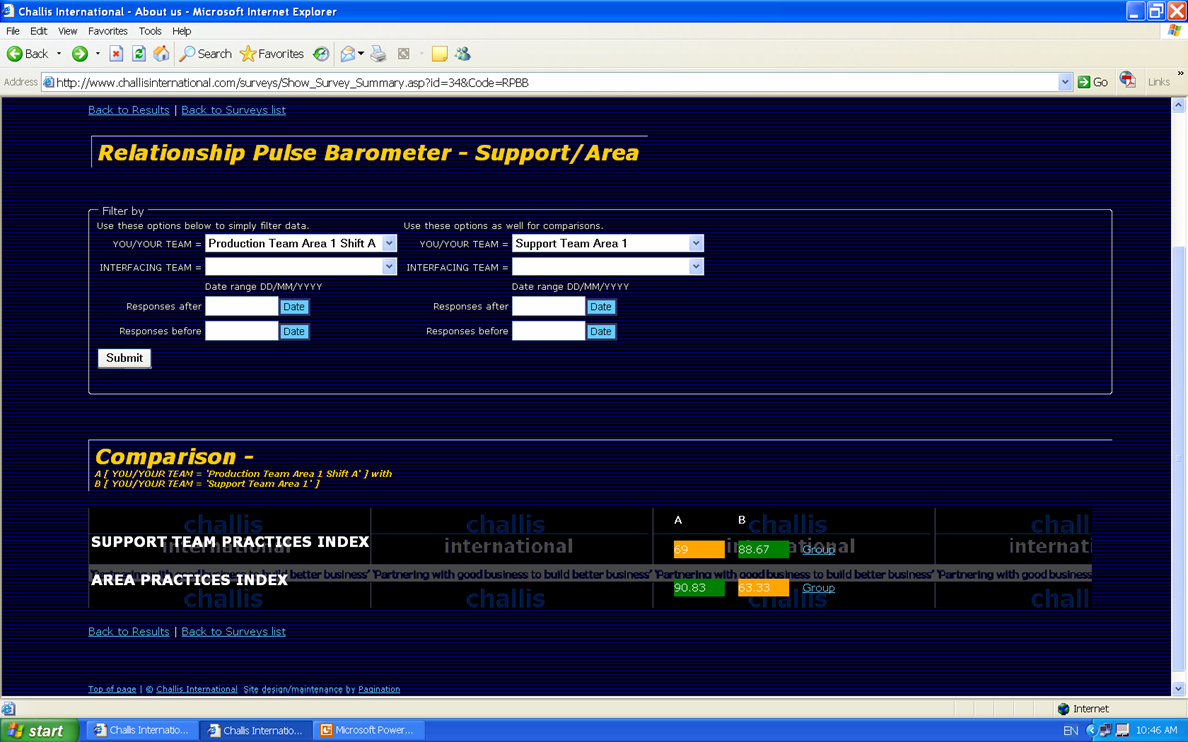Click the Pagination footer link
The image size is (1188, 742).
pos(379,689)
